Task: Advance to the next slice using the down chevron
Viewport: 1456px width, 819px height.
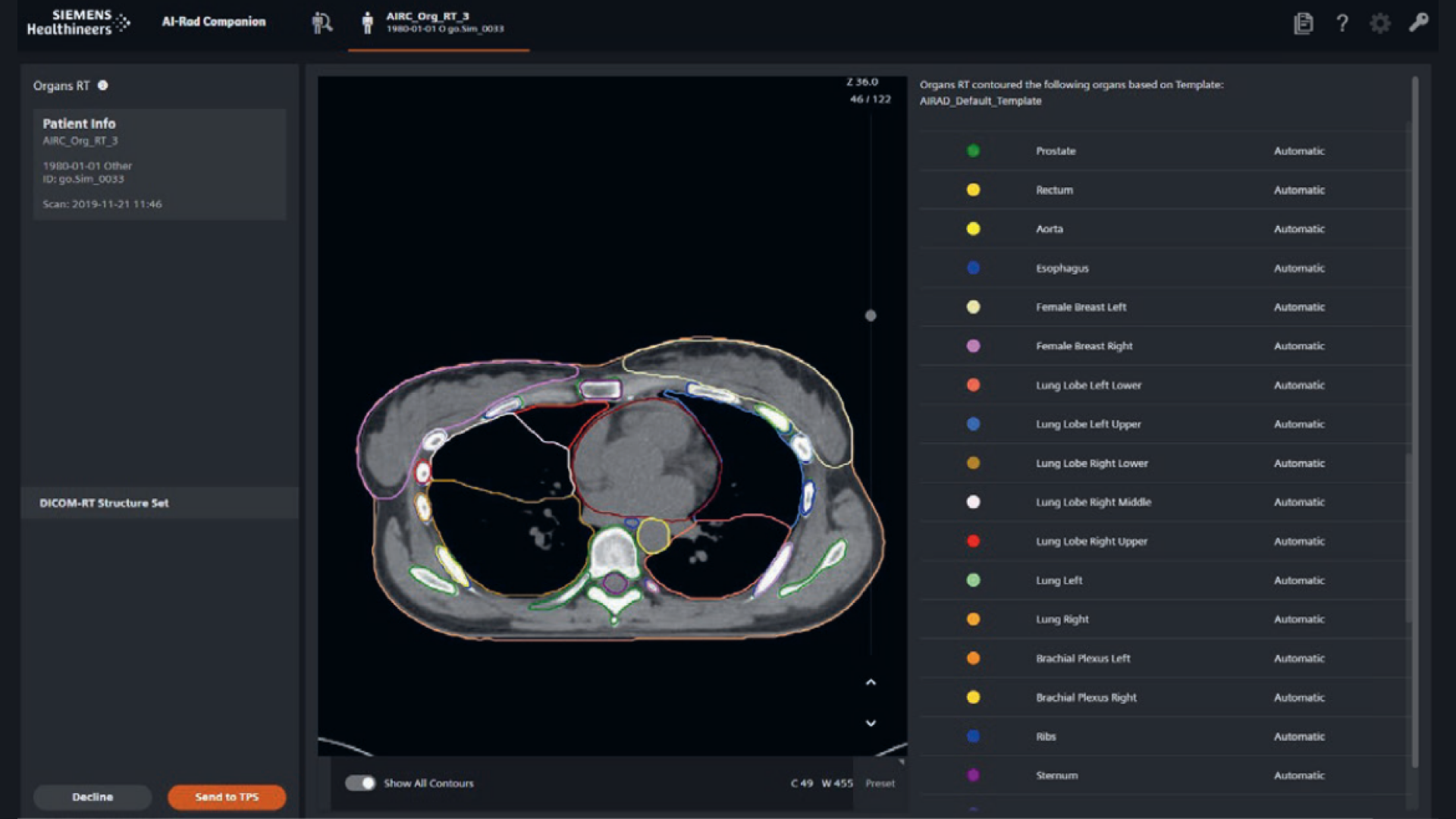Action: (x=871, y=723)
